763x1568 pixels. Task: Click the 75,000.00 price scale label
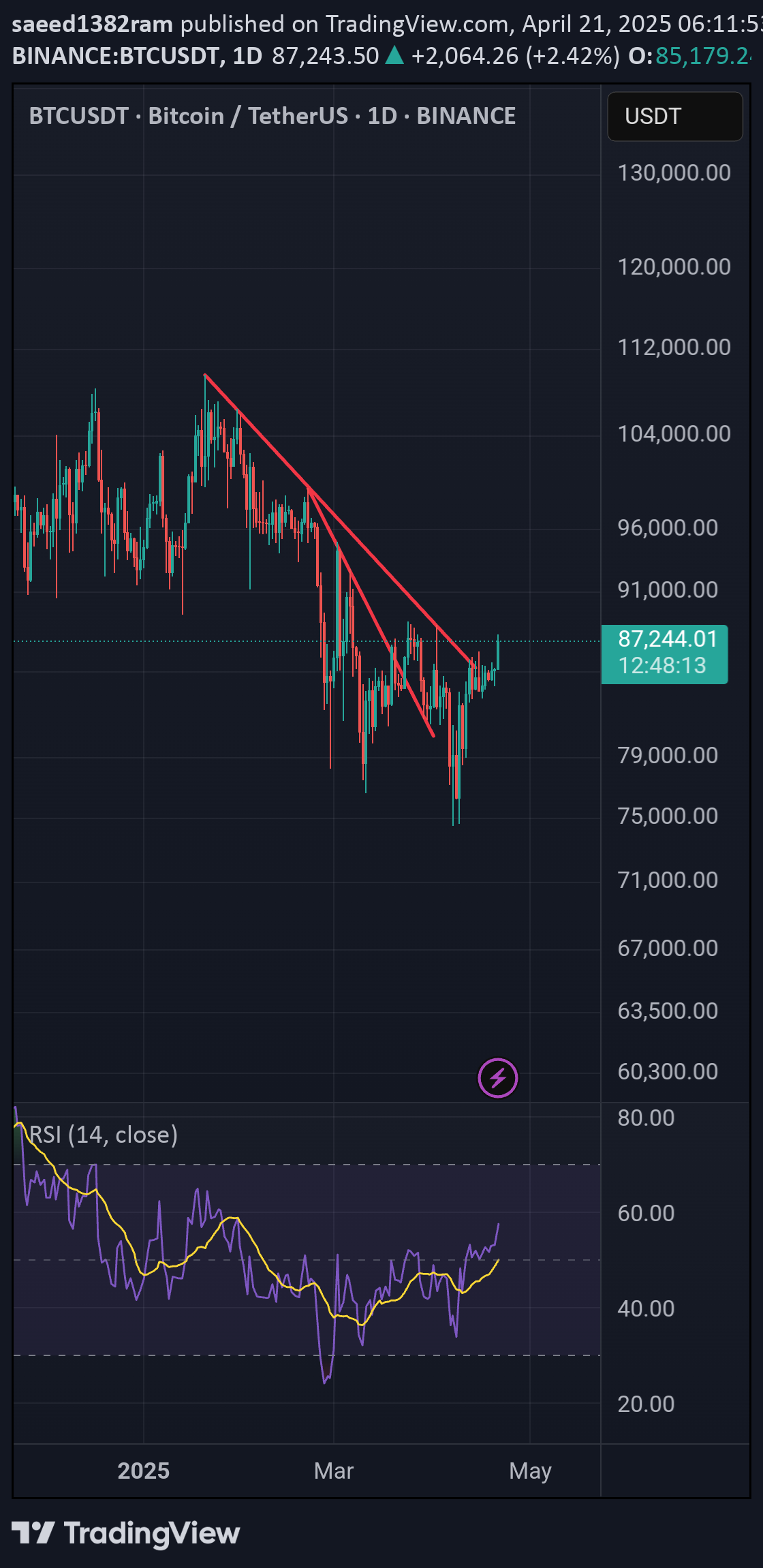668,816
